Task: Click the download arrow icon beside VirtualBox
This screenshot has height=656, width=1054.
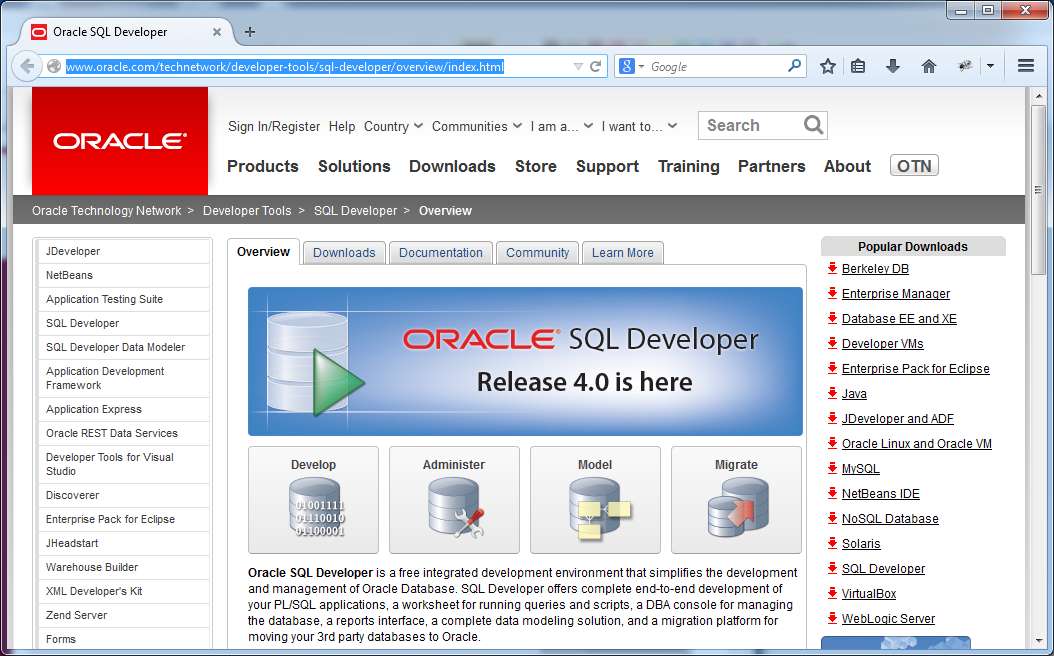Action: [832, 593]
